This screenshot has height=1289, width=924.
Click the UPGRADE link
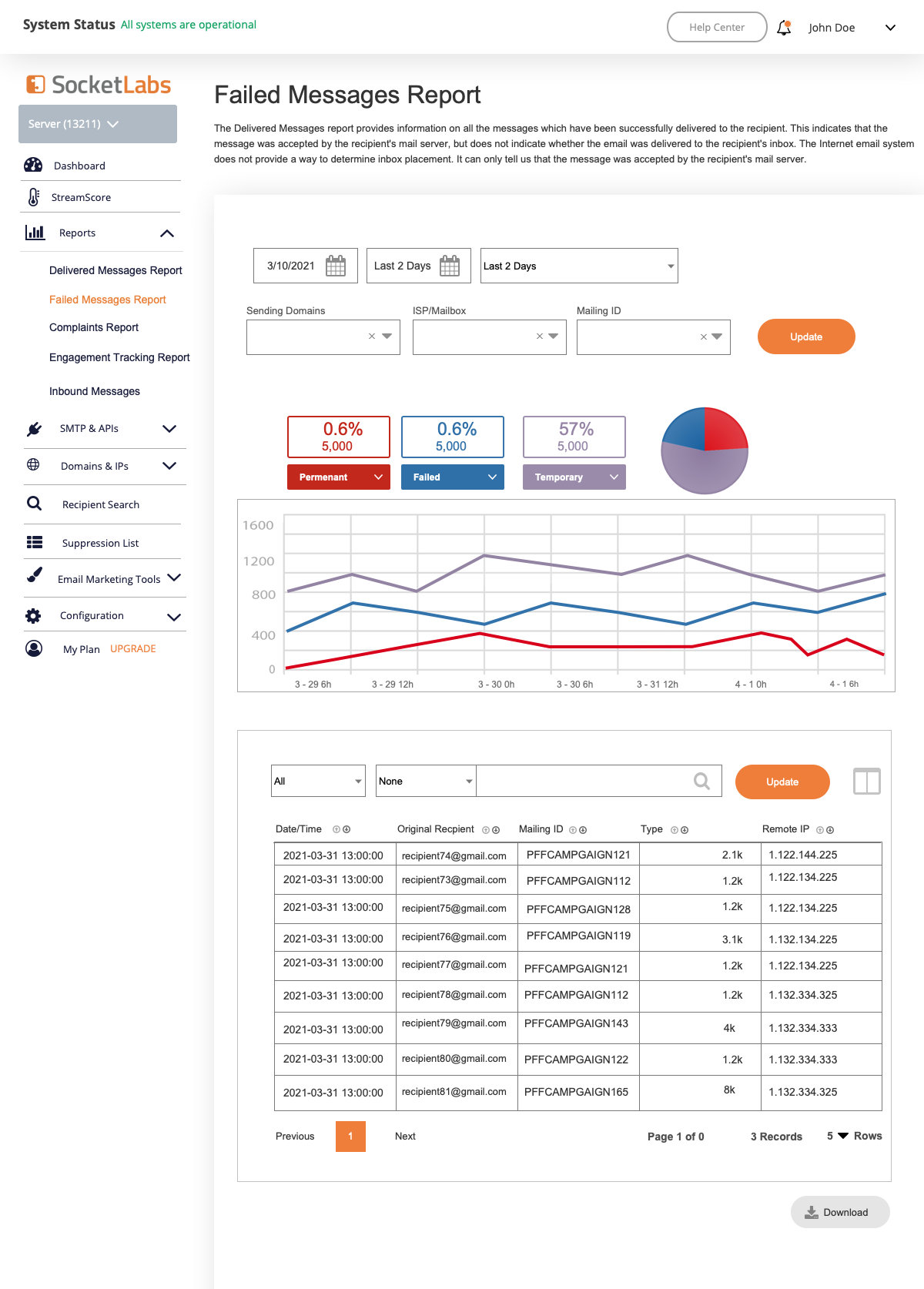(x=132, y=648)
